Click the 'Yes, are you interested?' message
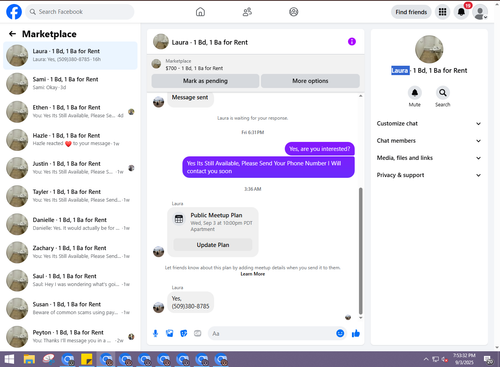Screen dimensions: 500x367 [320, 149]
